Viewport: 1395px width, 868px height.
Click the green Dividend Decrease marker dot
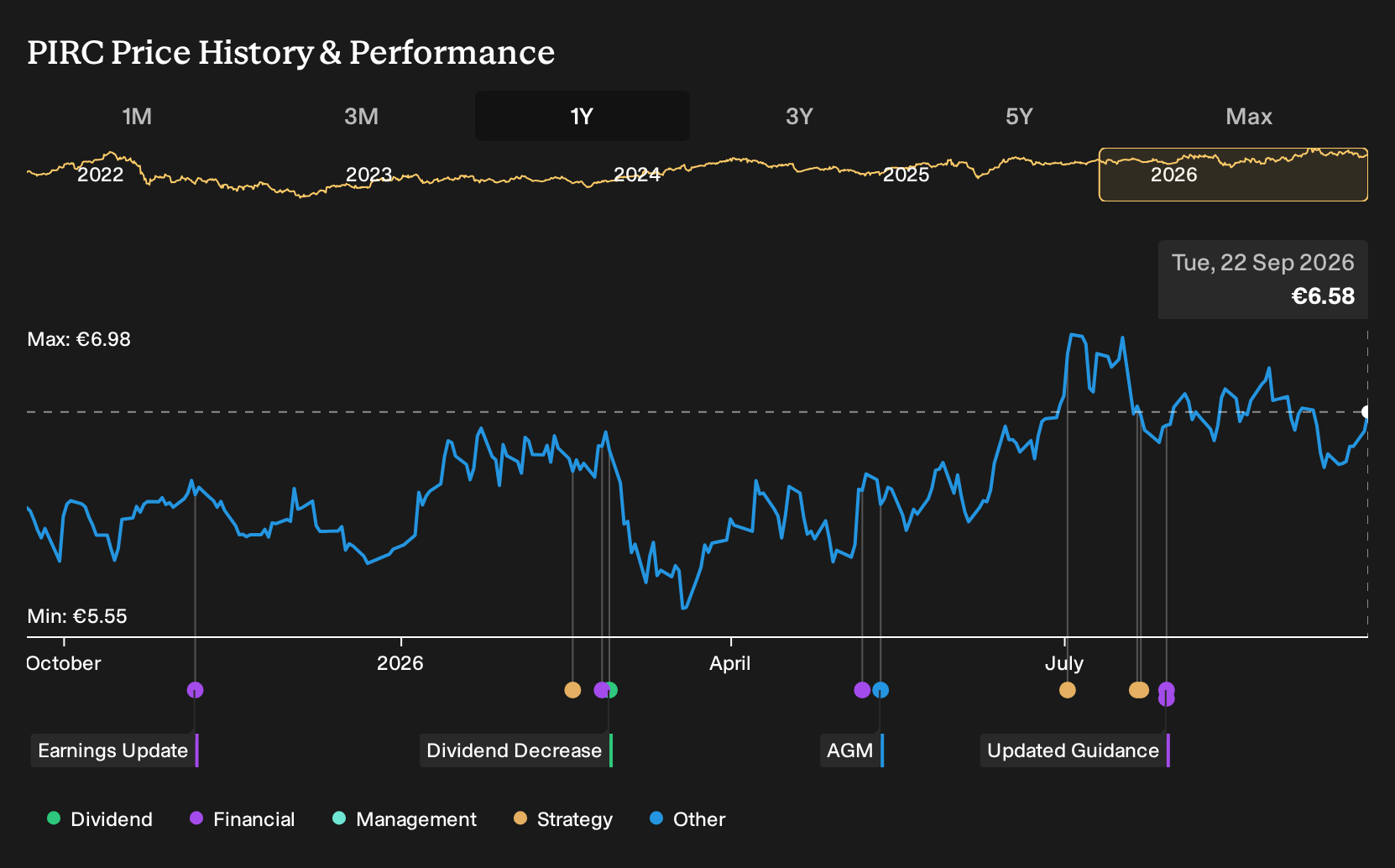coord(611,690)
